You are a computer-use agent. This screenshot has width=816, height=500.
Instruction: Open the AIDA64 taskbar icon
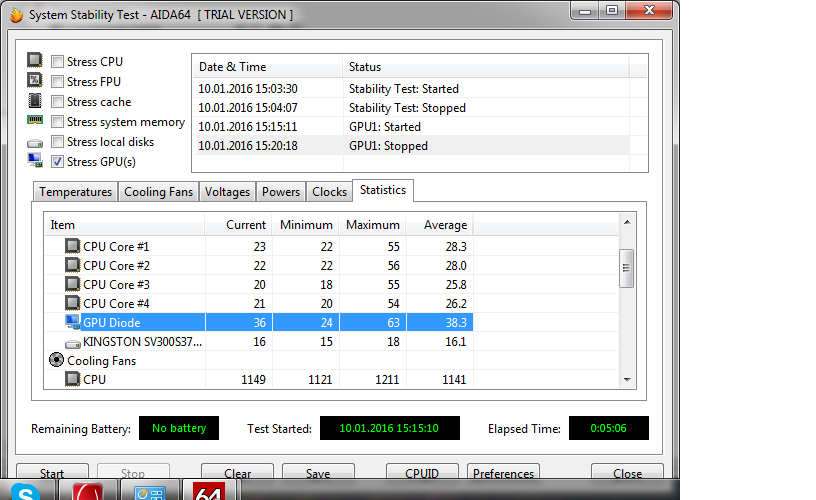pyautogui.click(x=209, y=491)
